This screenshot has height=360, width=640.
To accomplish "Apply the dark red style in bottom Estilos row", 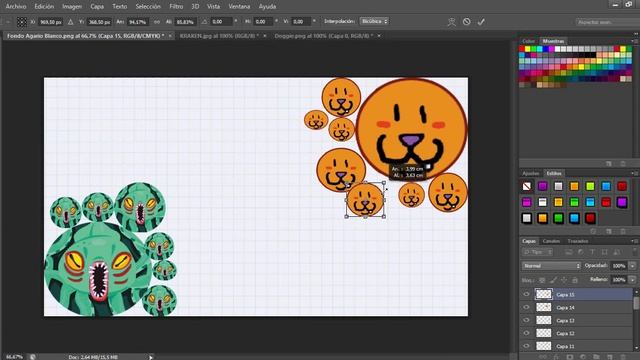I will tap(590, 218).
